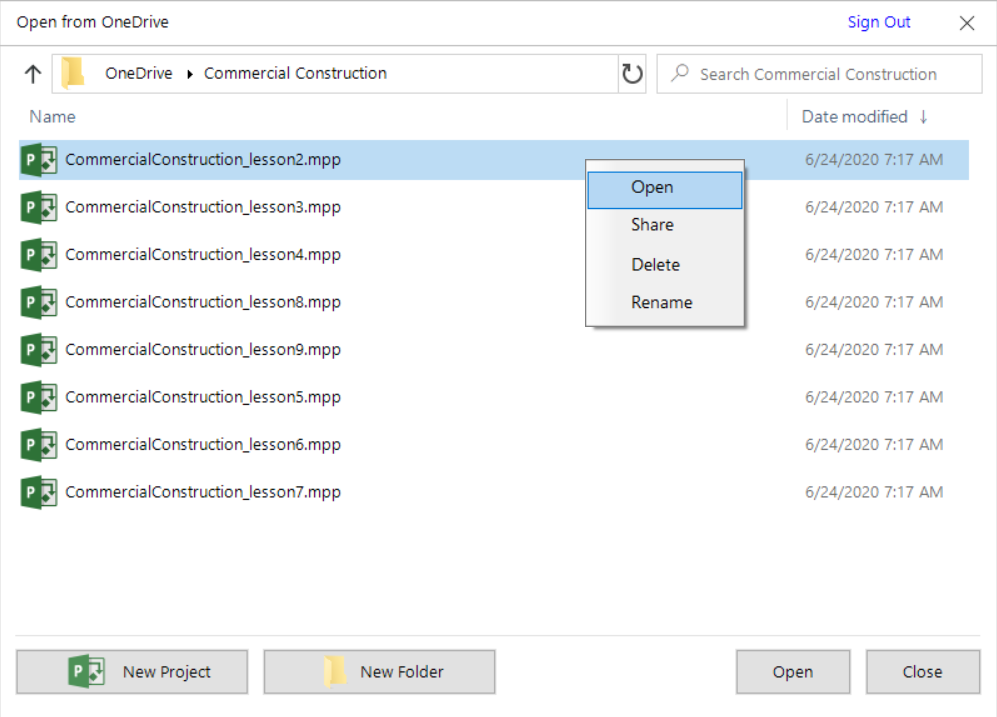The height and width of the screenshot is (717, 997).
Task: Click the up arrow navigation icon
Action: pos(32,74)
